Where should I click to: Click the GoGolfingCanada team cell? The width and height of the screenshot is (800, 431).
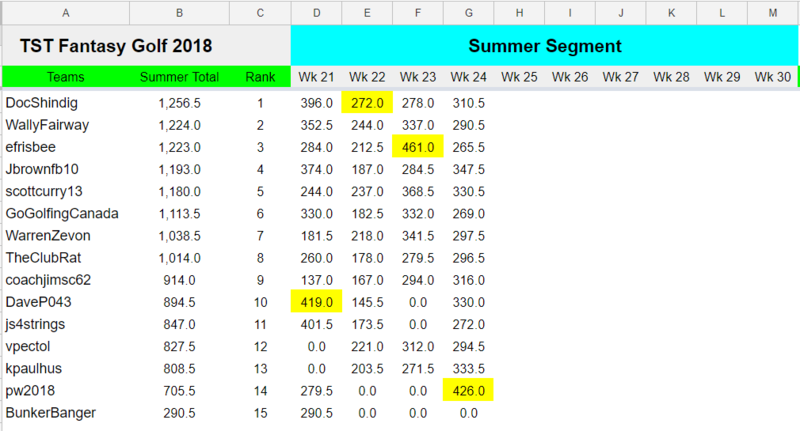tap(65, 213)
